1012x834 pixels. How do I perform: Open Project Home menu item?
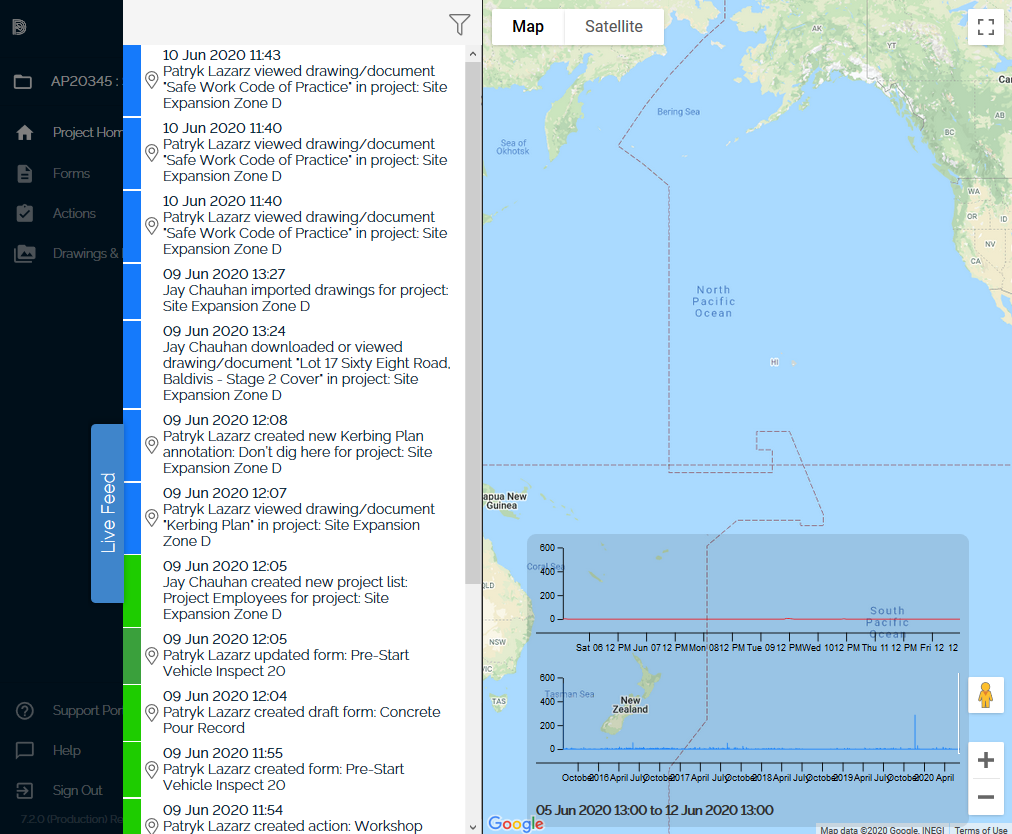(x=87, y=132)
